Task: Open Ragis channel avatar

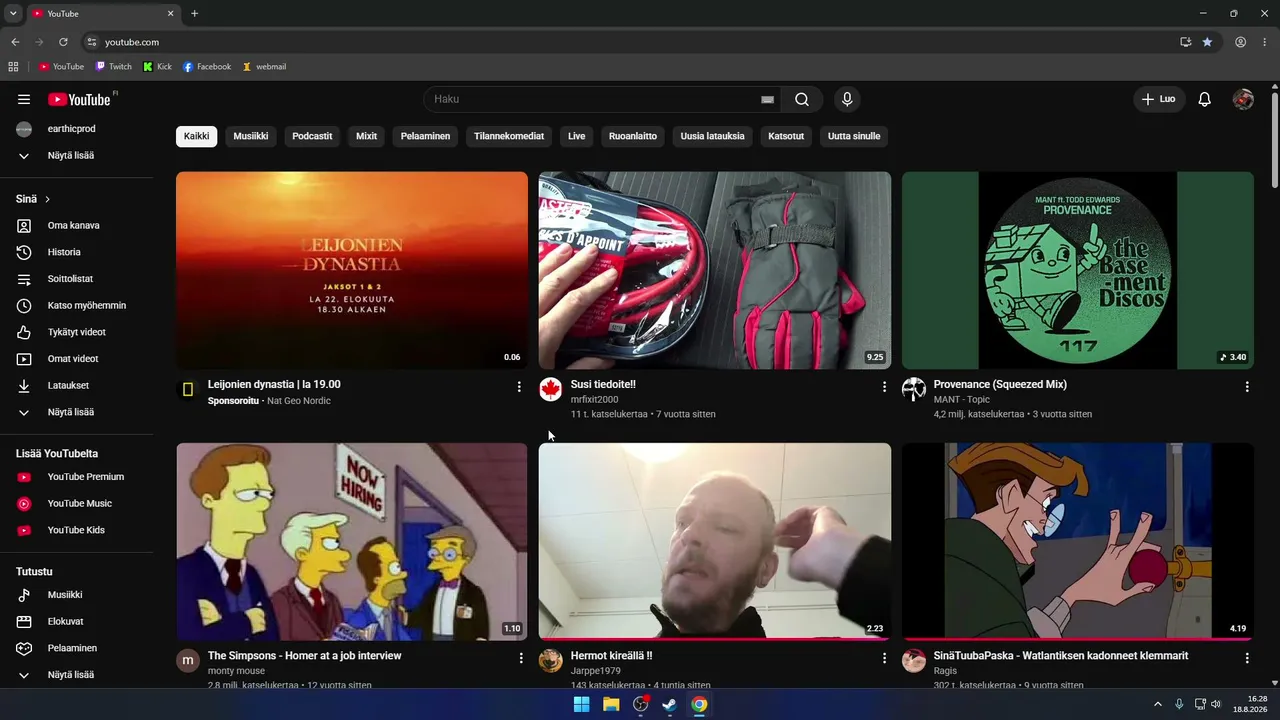Action: tap(914, 660)
